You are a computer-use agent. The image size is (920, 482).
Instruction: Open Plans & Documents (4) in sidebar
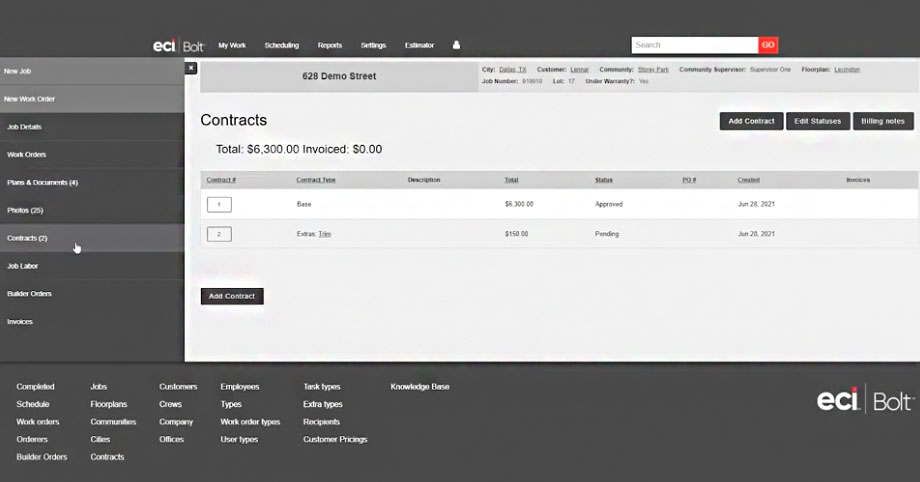click(x=42, y=182)
